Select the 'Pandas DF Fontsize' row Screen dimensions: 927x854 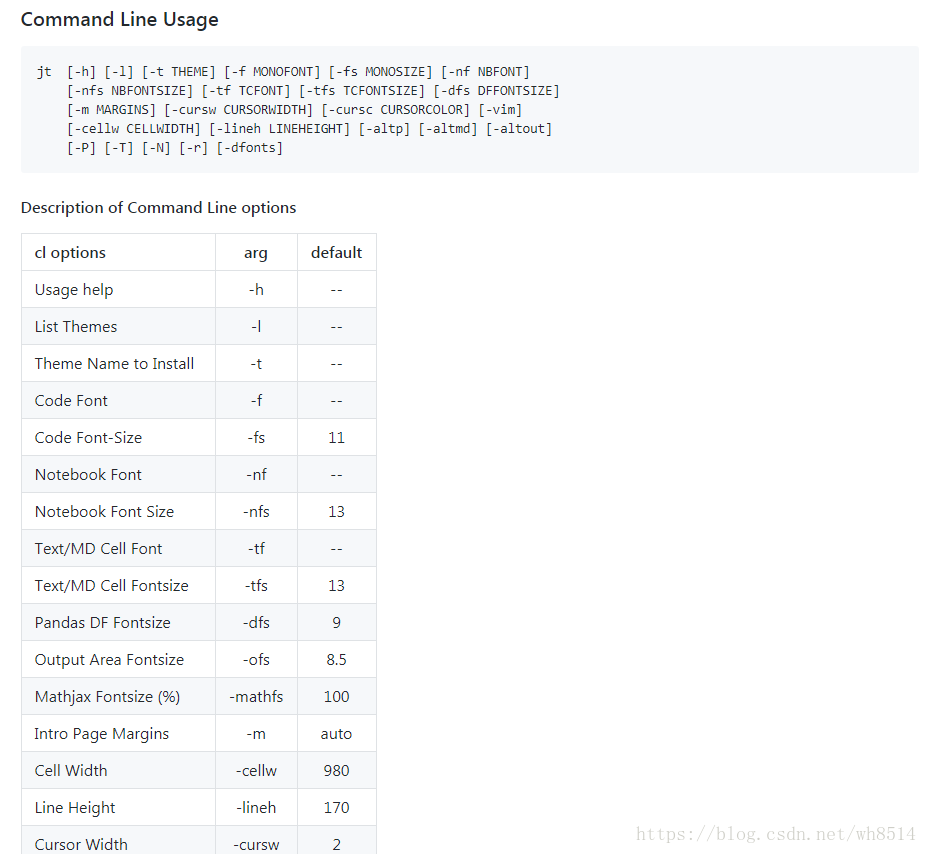[x=102, y=622]
